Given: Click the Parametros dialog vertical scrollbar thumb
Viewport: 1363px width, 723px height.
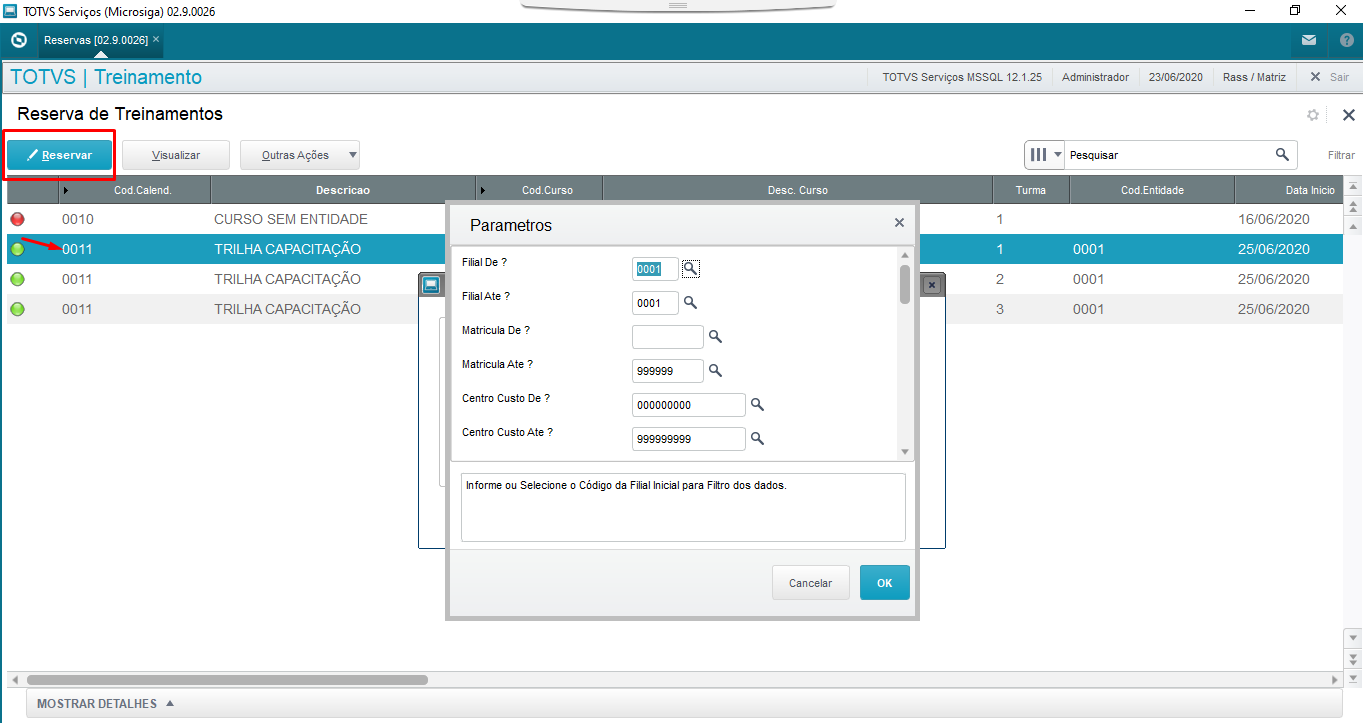Looking at the screenshot, I should 905,283.
